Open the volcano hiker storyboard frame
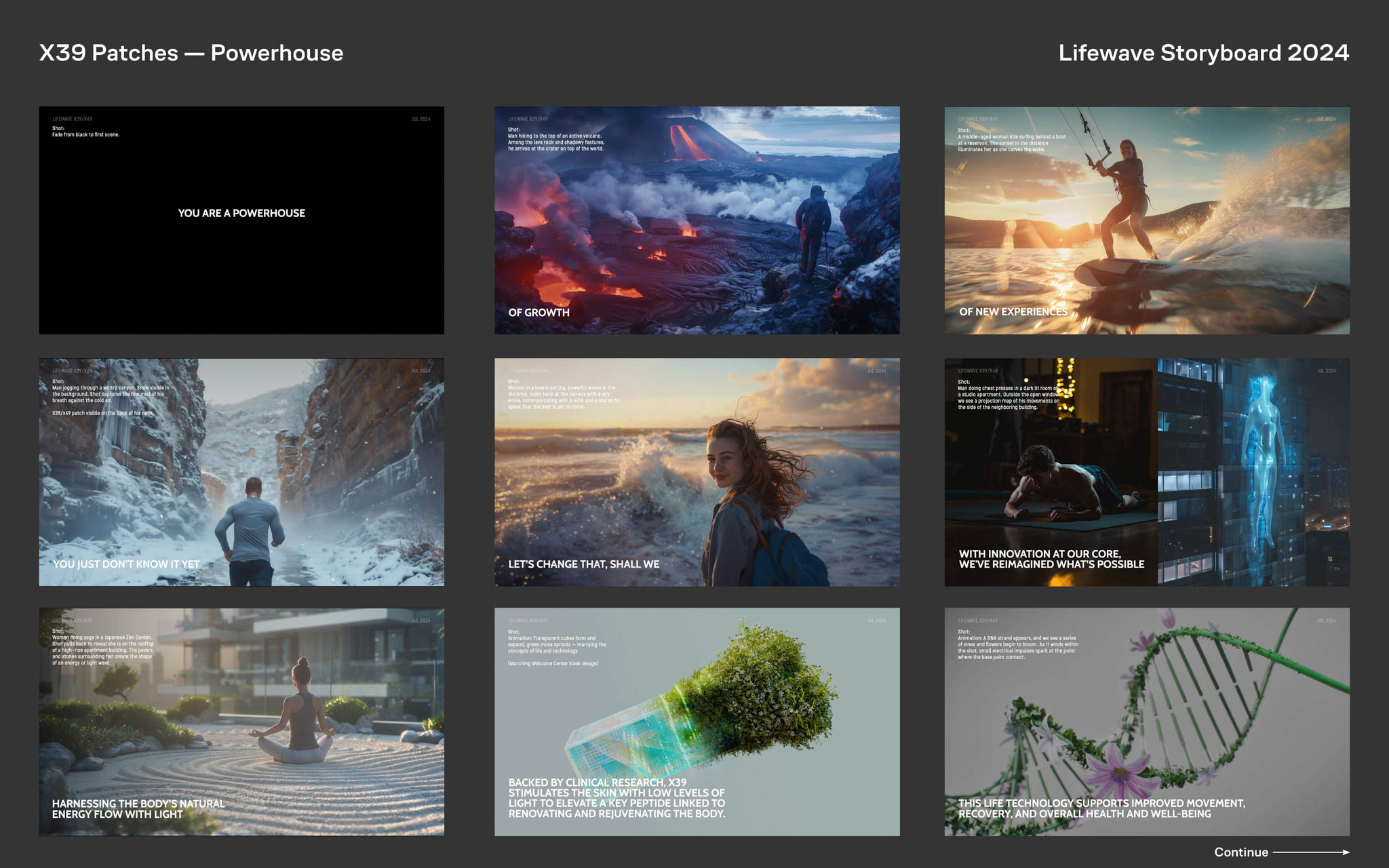Viewport: 1389px width, 868px height. (697, 220)
